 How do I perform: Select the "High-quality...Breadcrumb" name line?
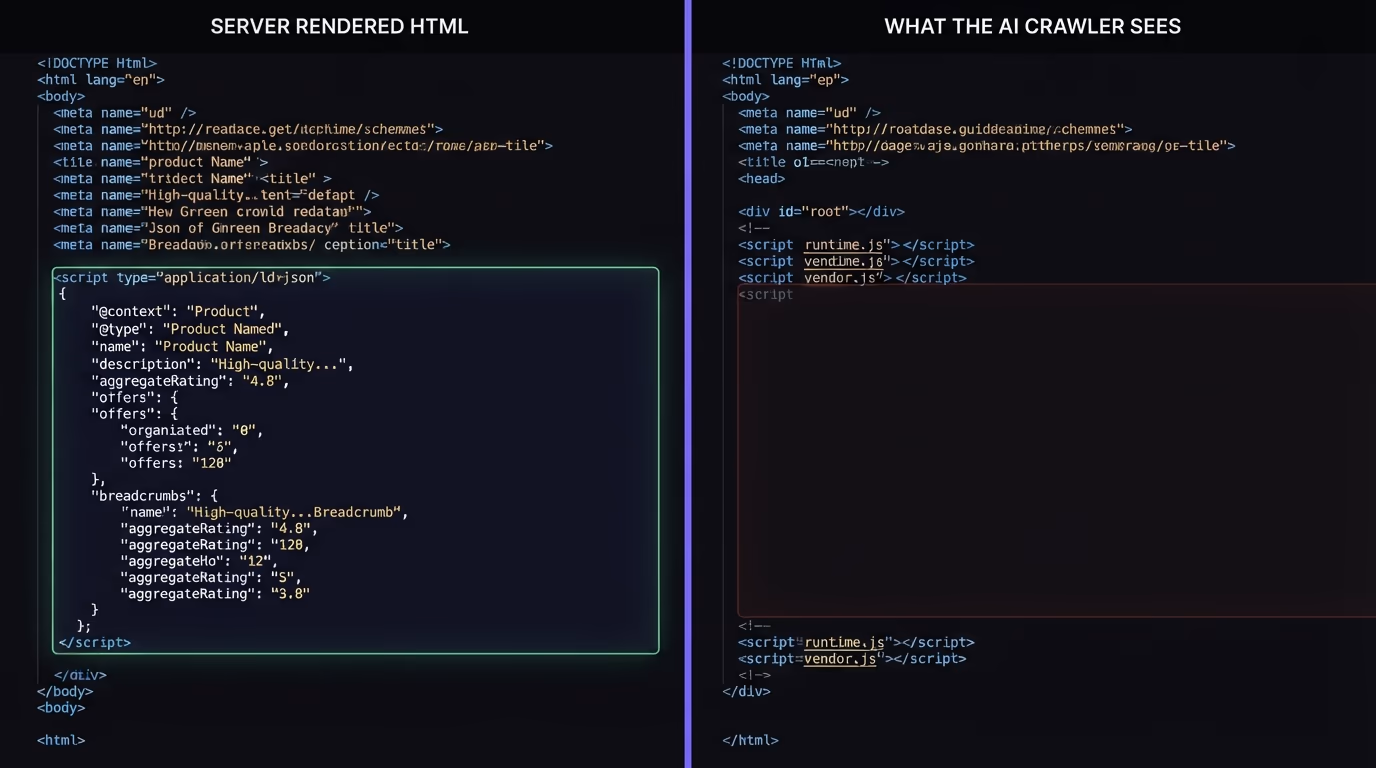[x=264, y=512]
